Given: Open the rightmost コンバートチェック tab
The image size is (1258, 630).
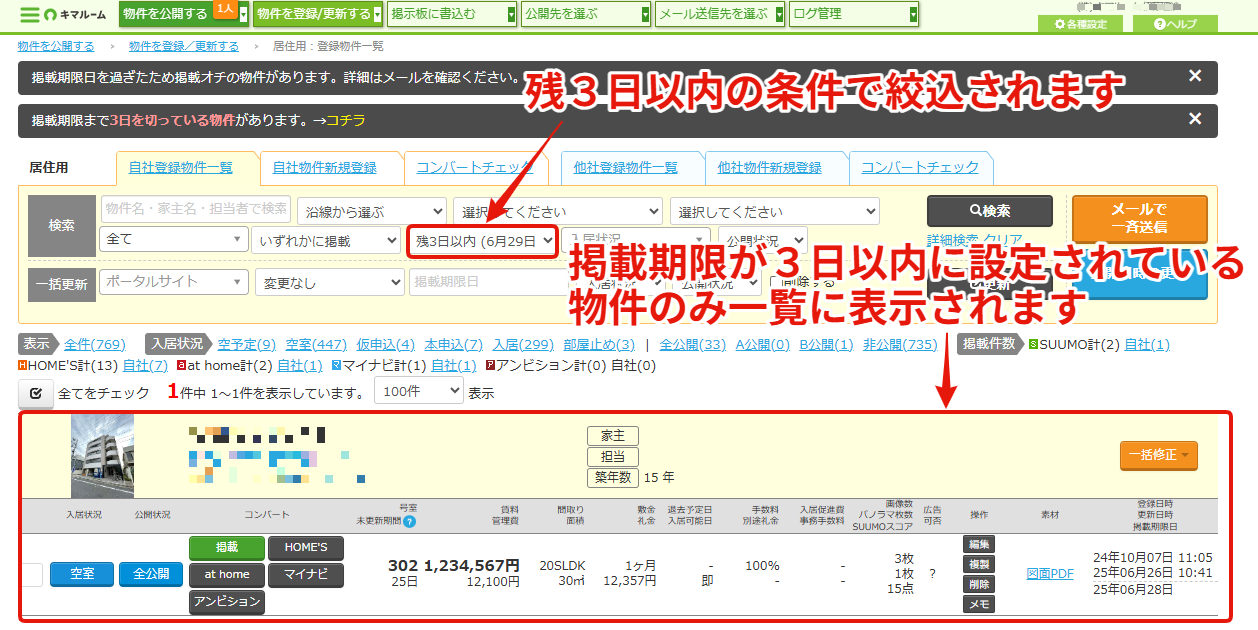Looking at the screenshot, I should click(x=920, y=168).
